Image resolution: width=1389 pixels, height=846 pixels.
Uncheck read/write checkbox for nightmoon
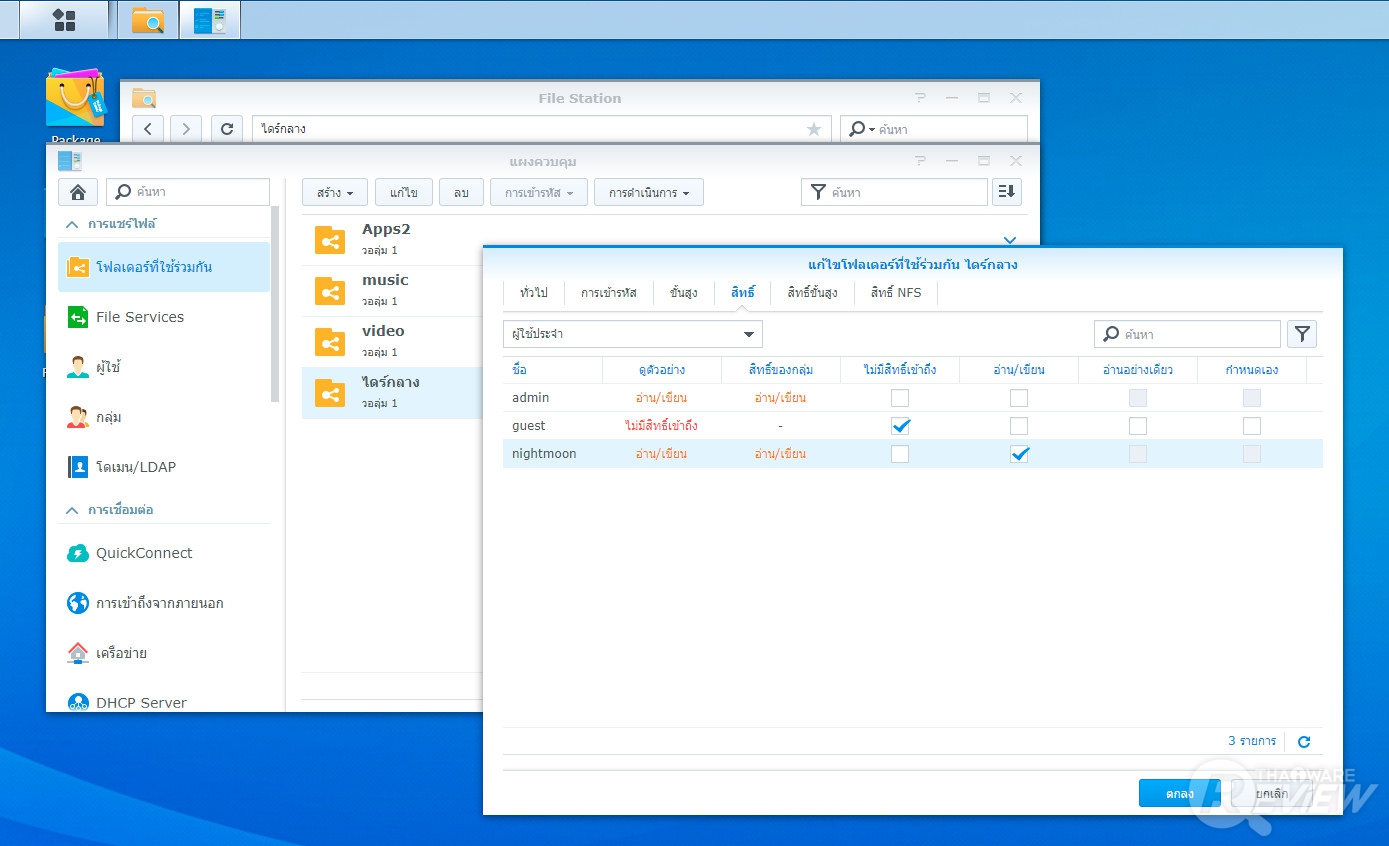click(1018, 454)
